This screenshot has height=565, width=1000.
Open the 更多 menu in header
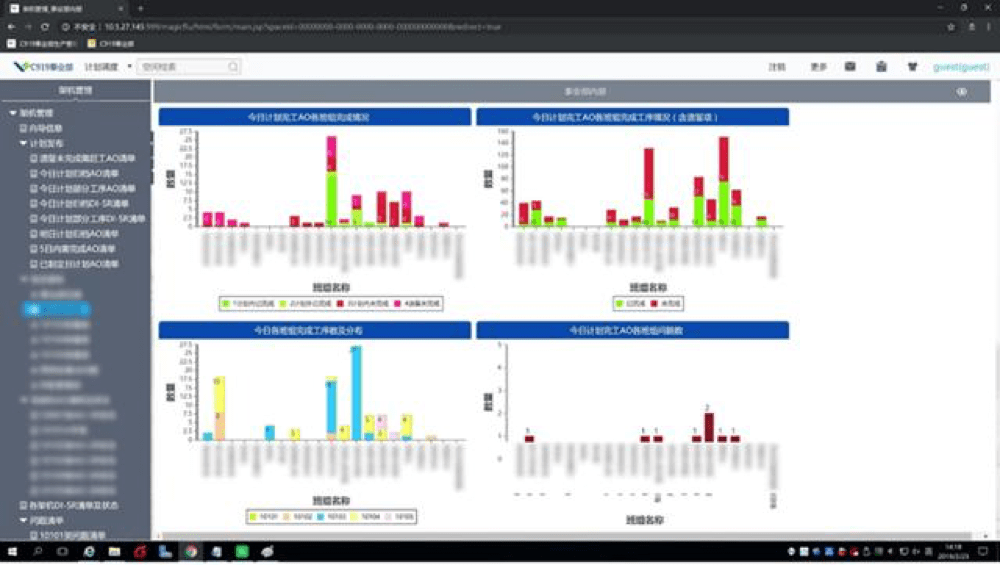[x=818, y=67]
